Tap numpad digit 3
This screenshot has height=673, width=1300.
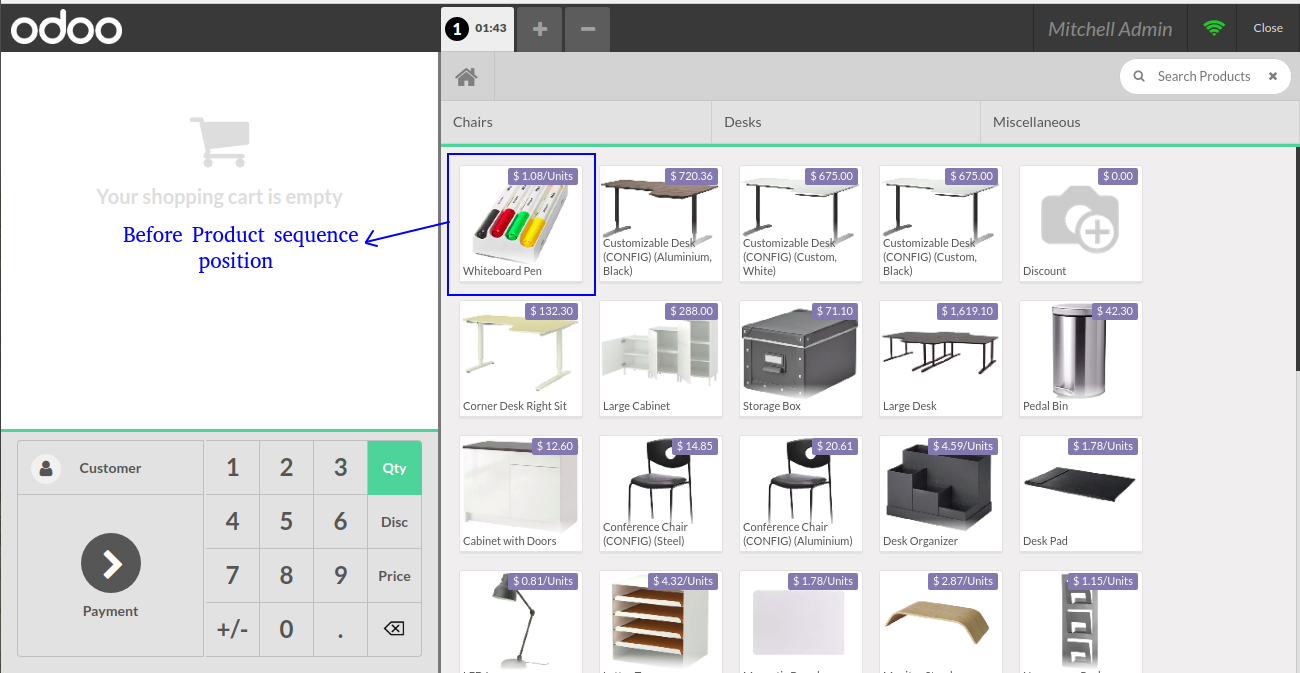340,468
